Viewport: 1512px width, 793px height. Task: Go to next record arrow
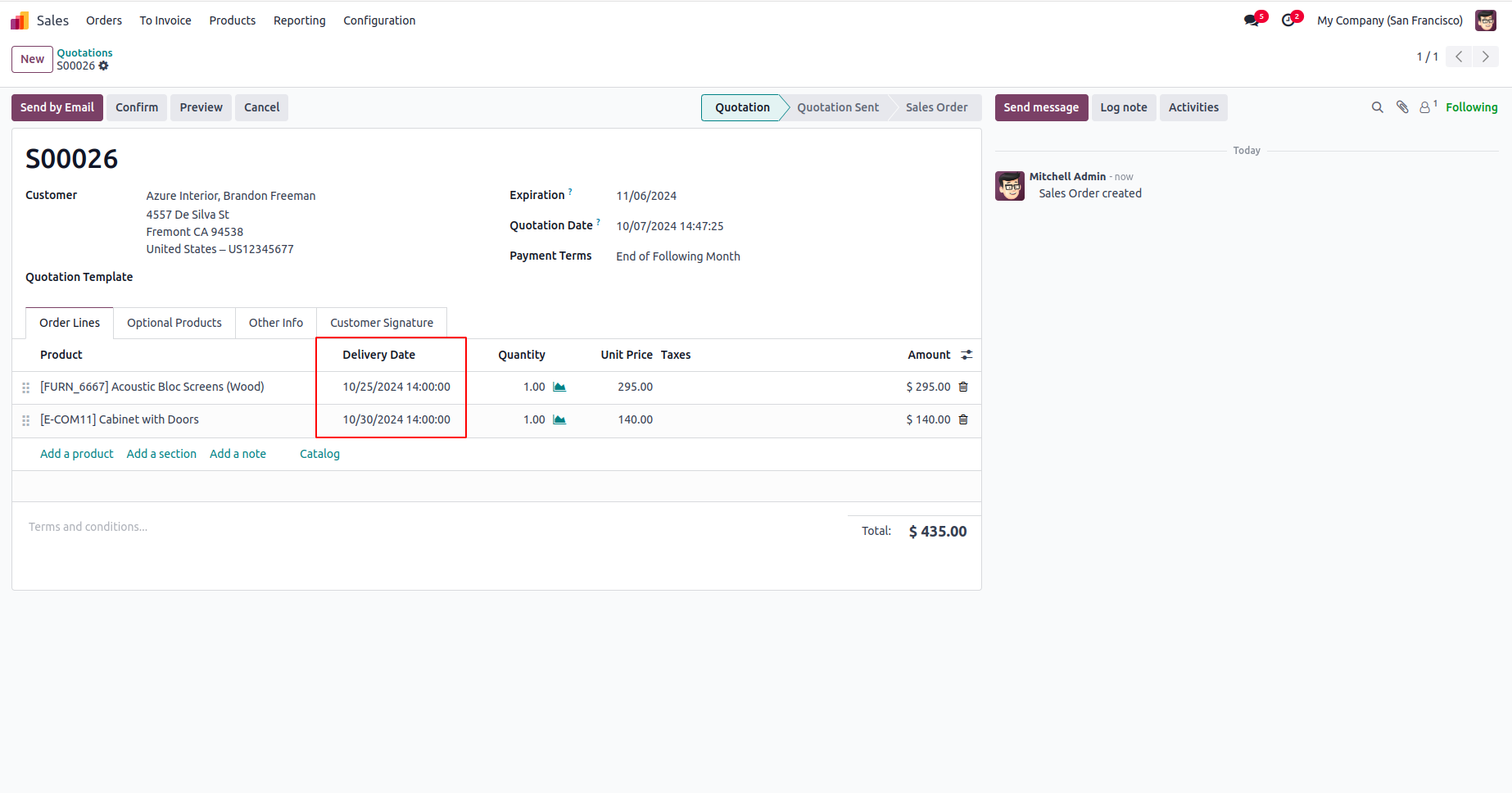point(1486,57)
